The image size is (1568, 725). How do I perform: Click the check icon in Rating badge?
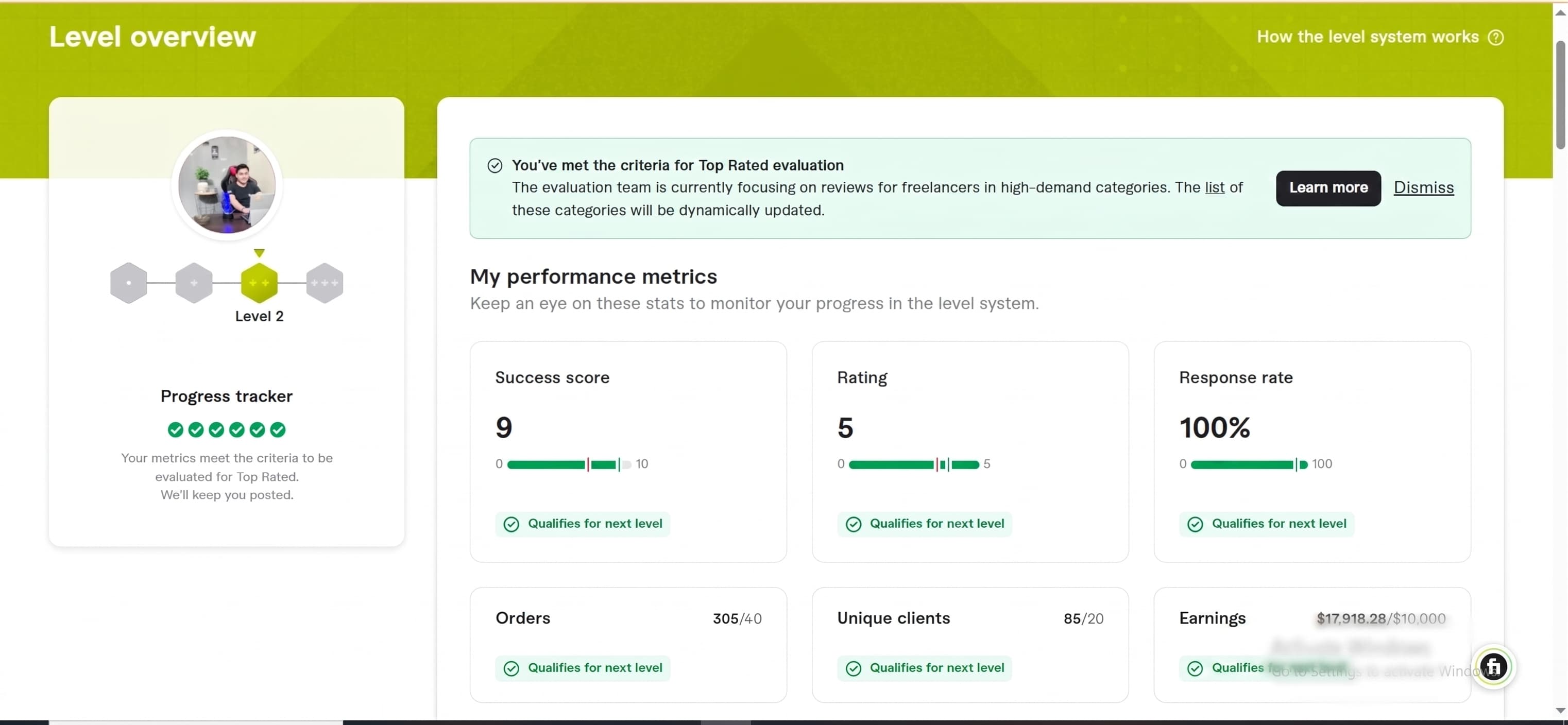point(854,524)
